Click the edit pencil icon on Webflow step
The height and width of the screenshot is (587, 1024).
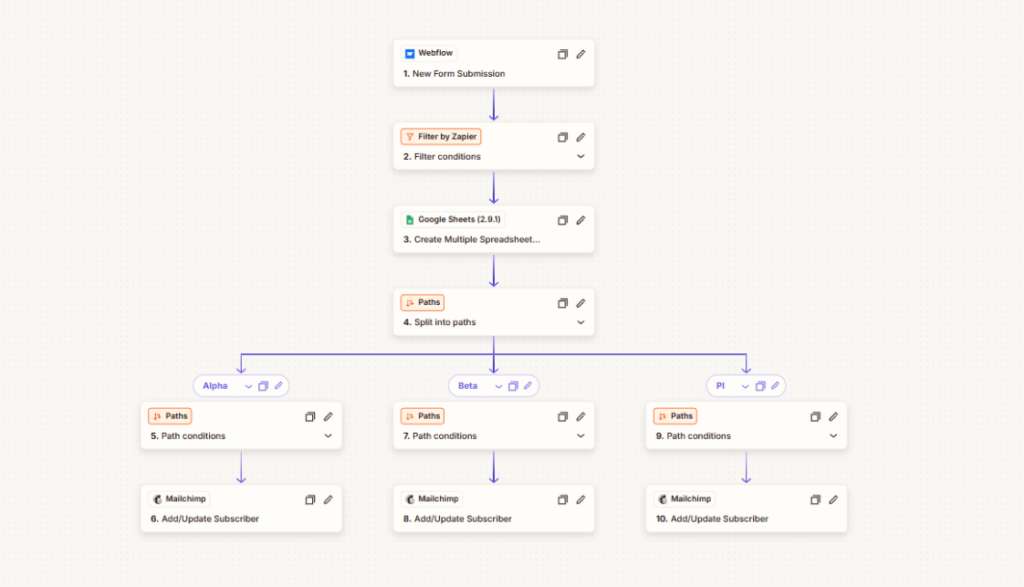tap(580, 54)
